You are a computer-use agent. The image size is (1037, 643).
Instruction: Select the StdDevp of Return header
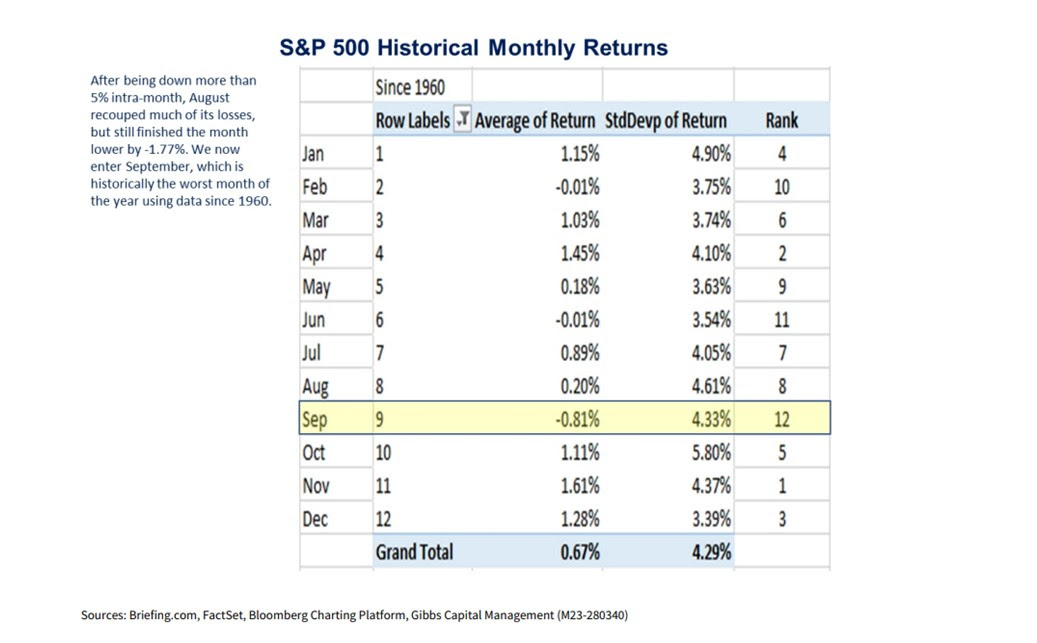[x=666, y=120]
